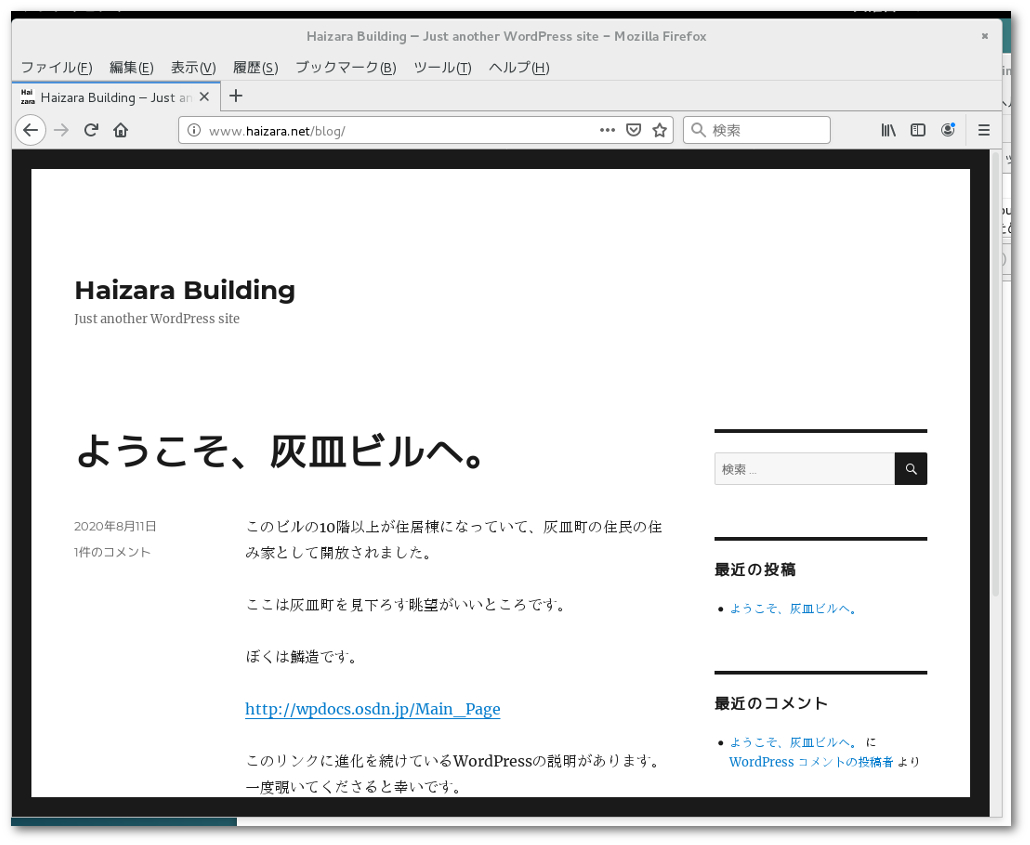Reload the current page

coord(91,130)
